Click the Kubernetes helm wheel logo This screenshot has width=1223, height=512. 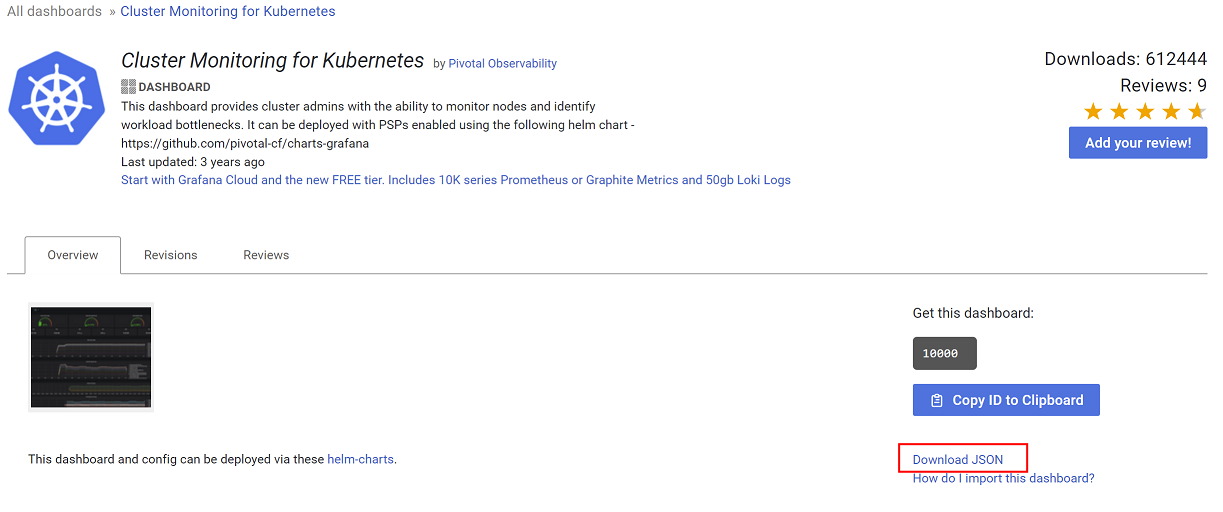(x=57, y=99)
